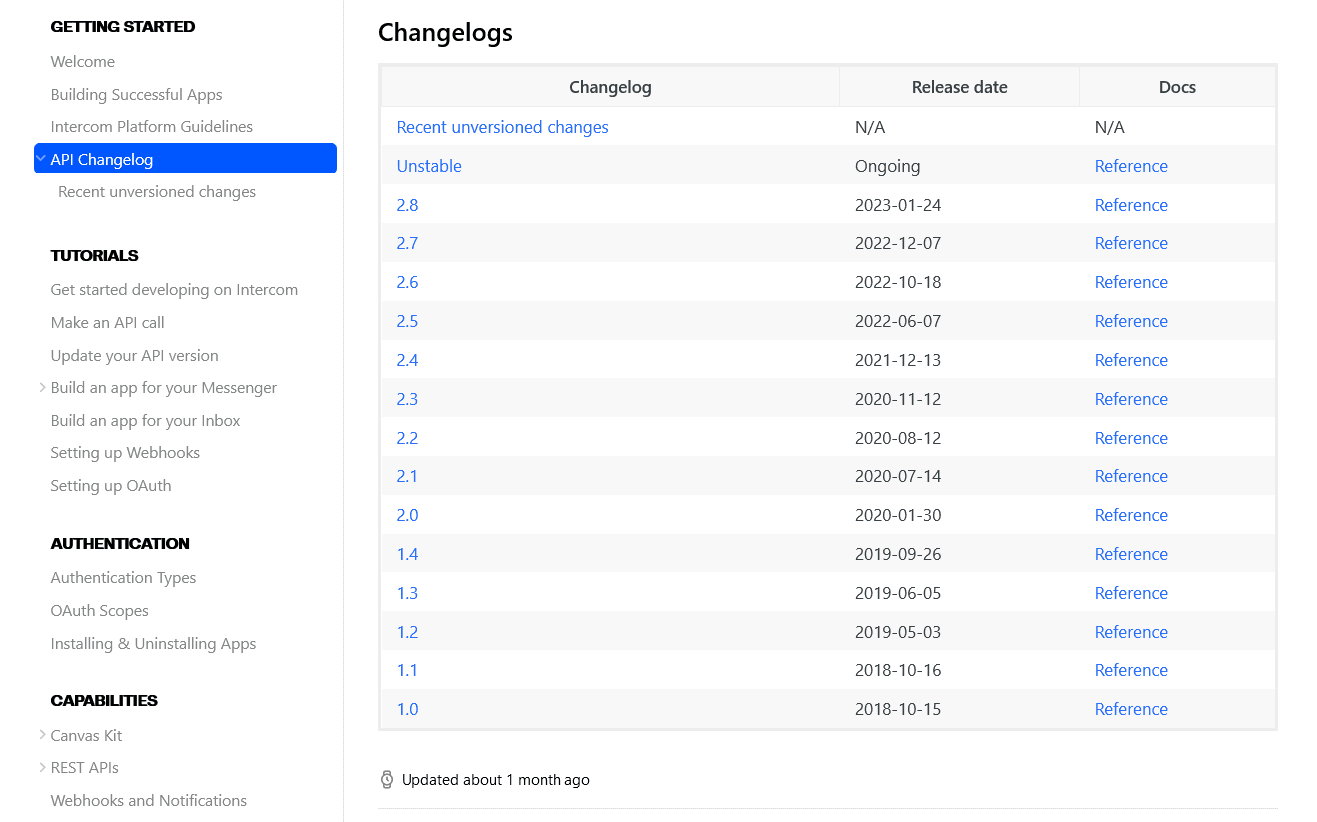This screenshot has width=1317, height=822.
Task: Open the Unstable changelog link
Action: tap(429, 166)
